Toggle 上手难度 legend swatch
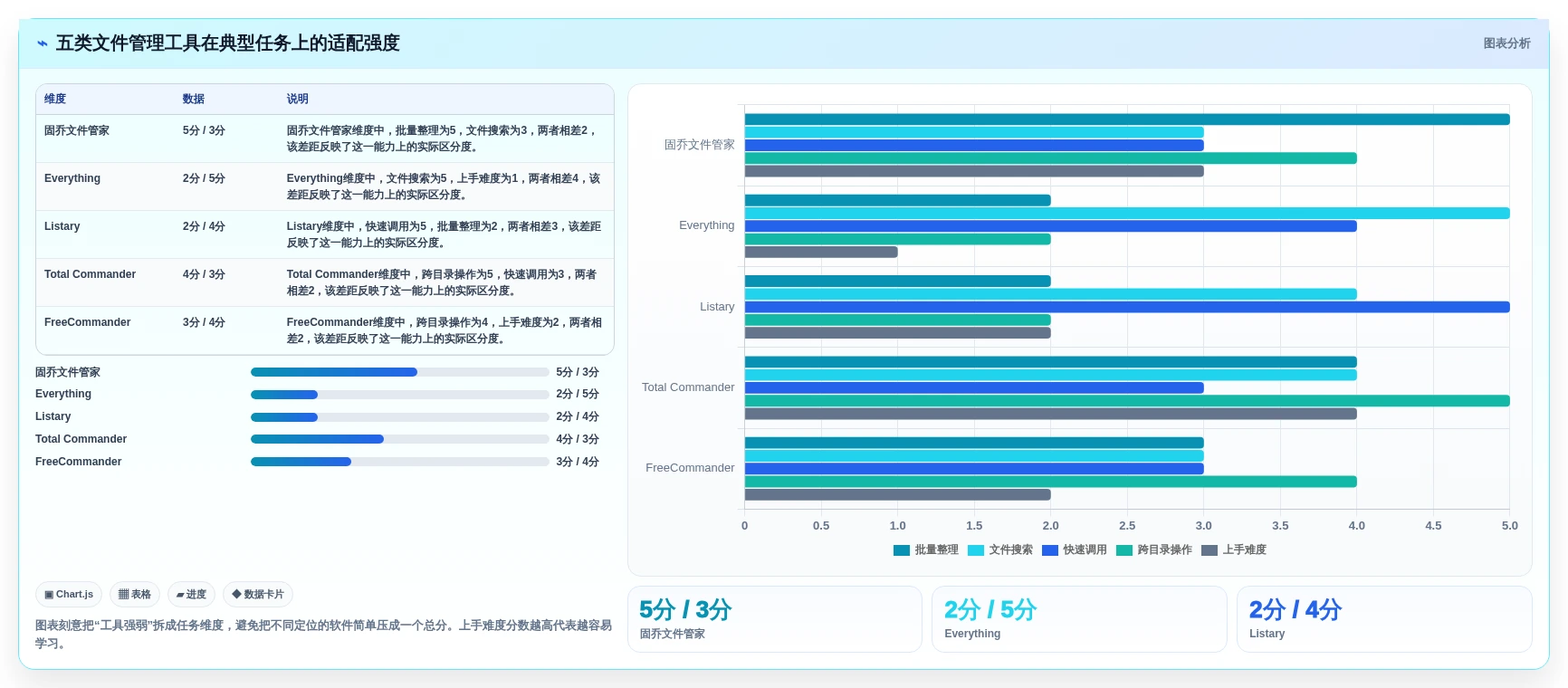 (x=1209, y=550)
